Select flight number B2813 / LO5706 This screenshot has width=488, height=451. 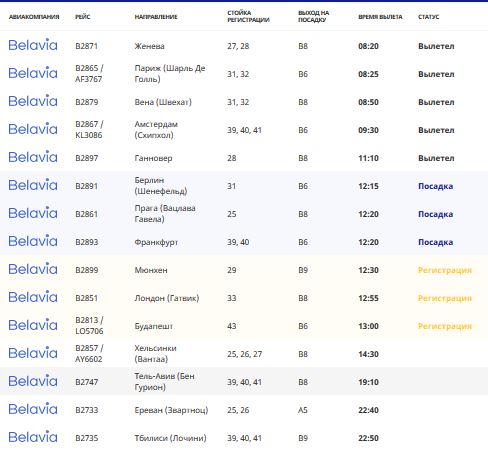[x=89, y=326]
